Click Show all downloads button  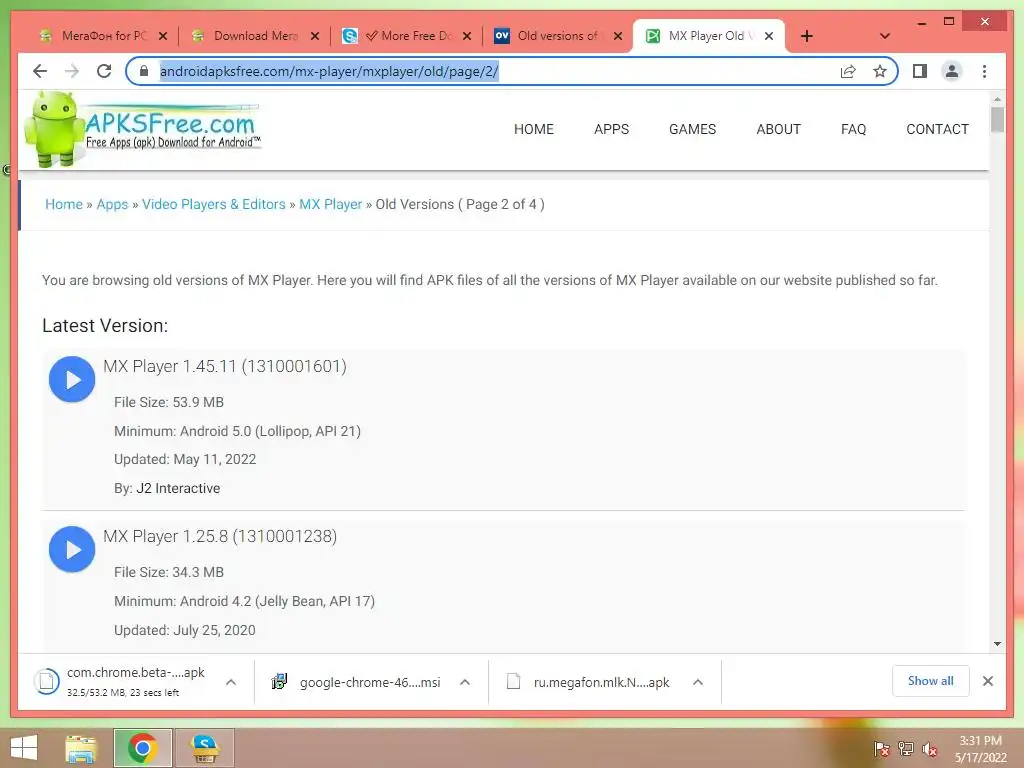click(931, 681)
